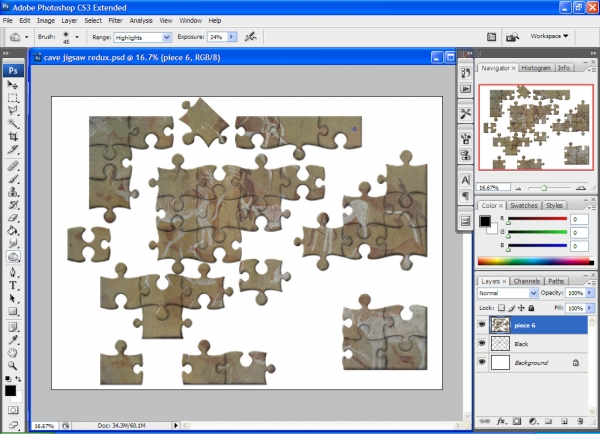600x434 pixels.
Task: Select the Eraser tool
Action: tap(13, 218)
